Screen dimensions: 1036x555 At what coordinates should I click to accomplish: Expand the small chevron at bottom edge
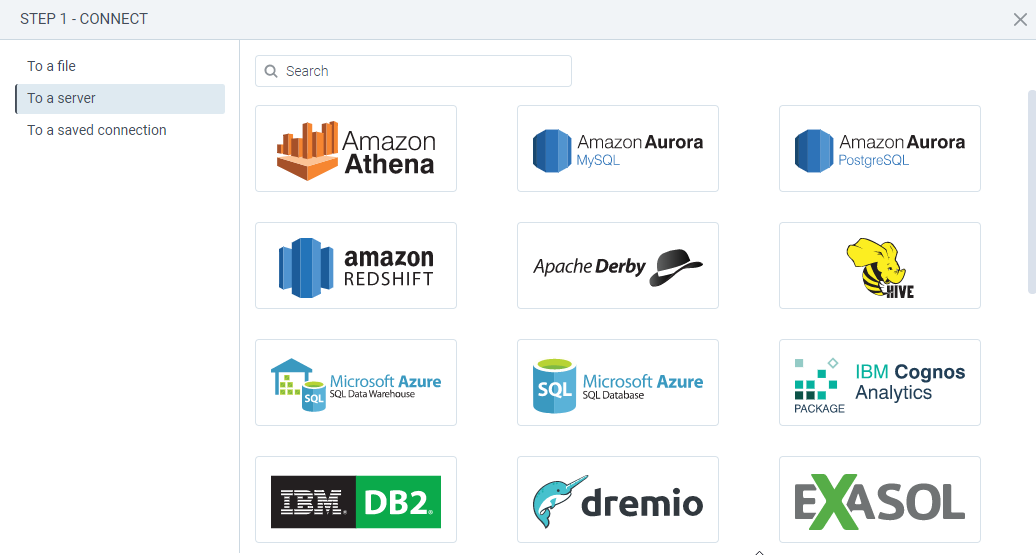pos(759,550)
